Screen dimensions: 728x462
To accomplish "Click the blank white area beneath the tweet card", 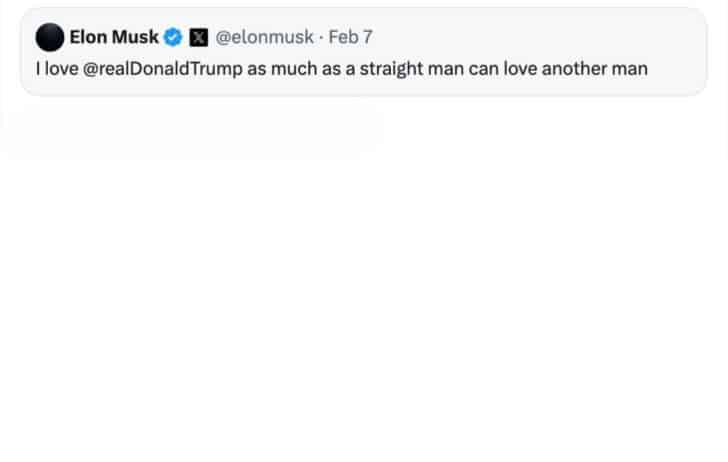I will [x=364, y=279].
